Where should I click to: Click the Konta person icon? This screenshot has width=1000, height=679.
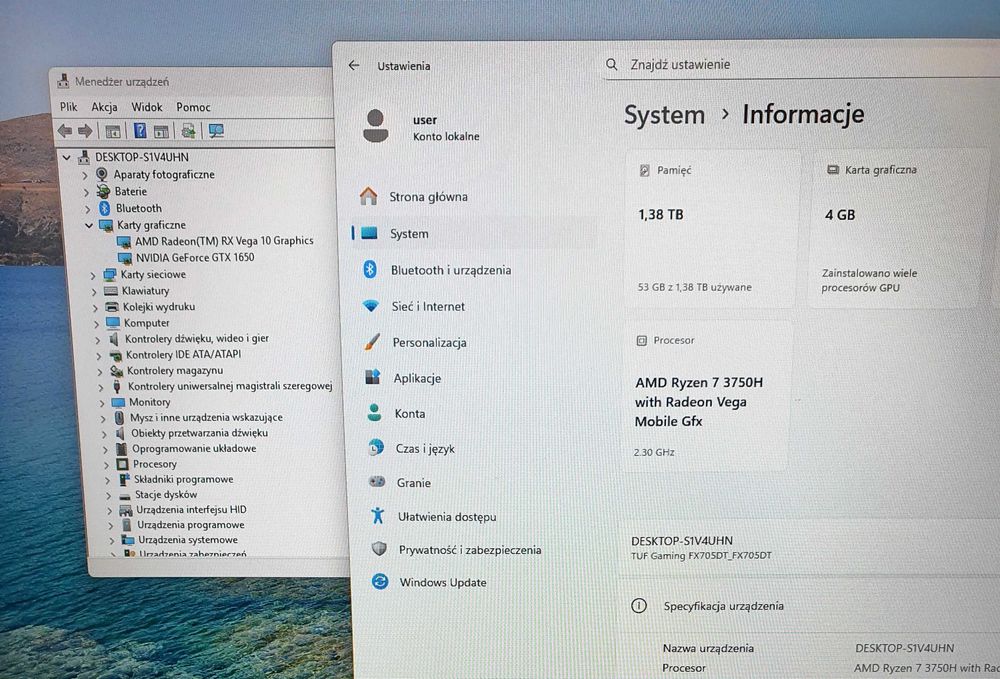[x=374, y=413]
